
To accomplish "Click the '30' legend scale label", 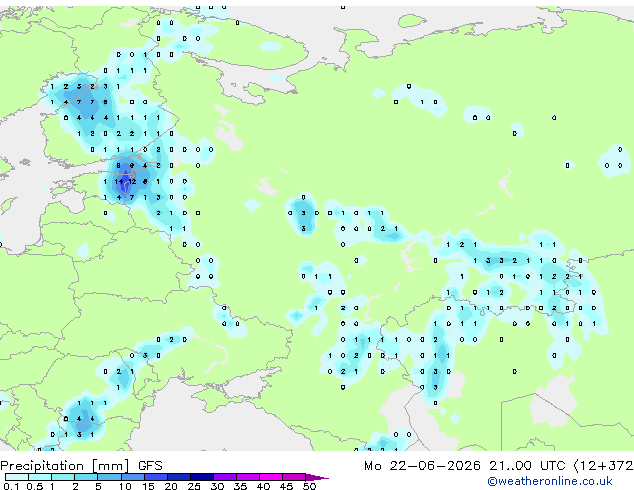I will (217, 486).
